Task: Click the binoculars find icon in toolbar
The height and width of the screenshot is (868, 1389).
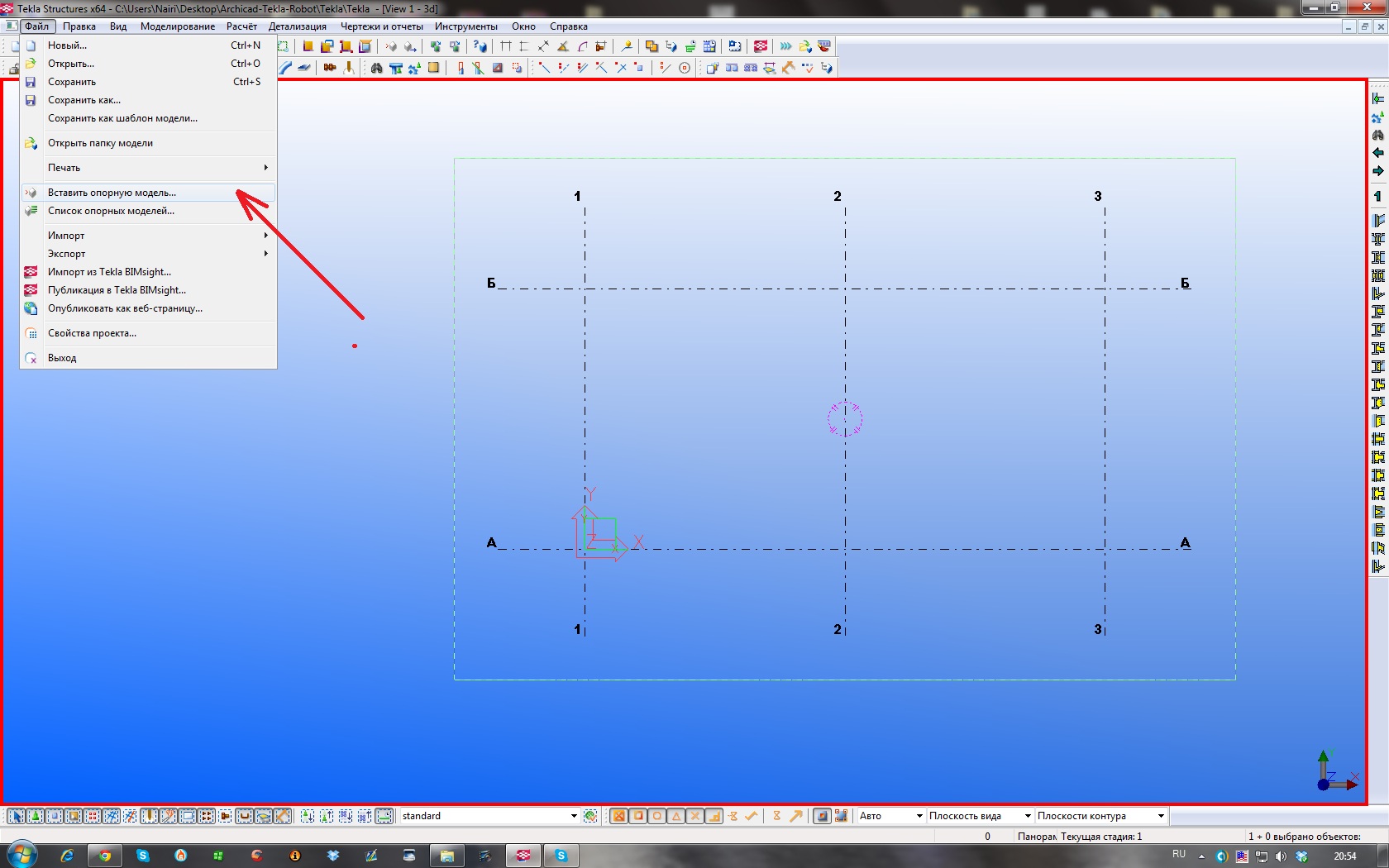Action: pyautogui.click(x=376, y=68)
